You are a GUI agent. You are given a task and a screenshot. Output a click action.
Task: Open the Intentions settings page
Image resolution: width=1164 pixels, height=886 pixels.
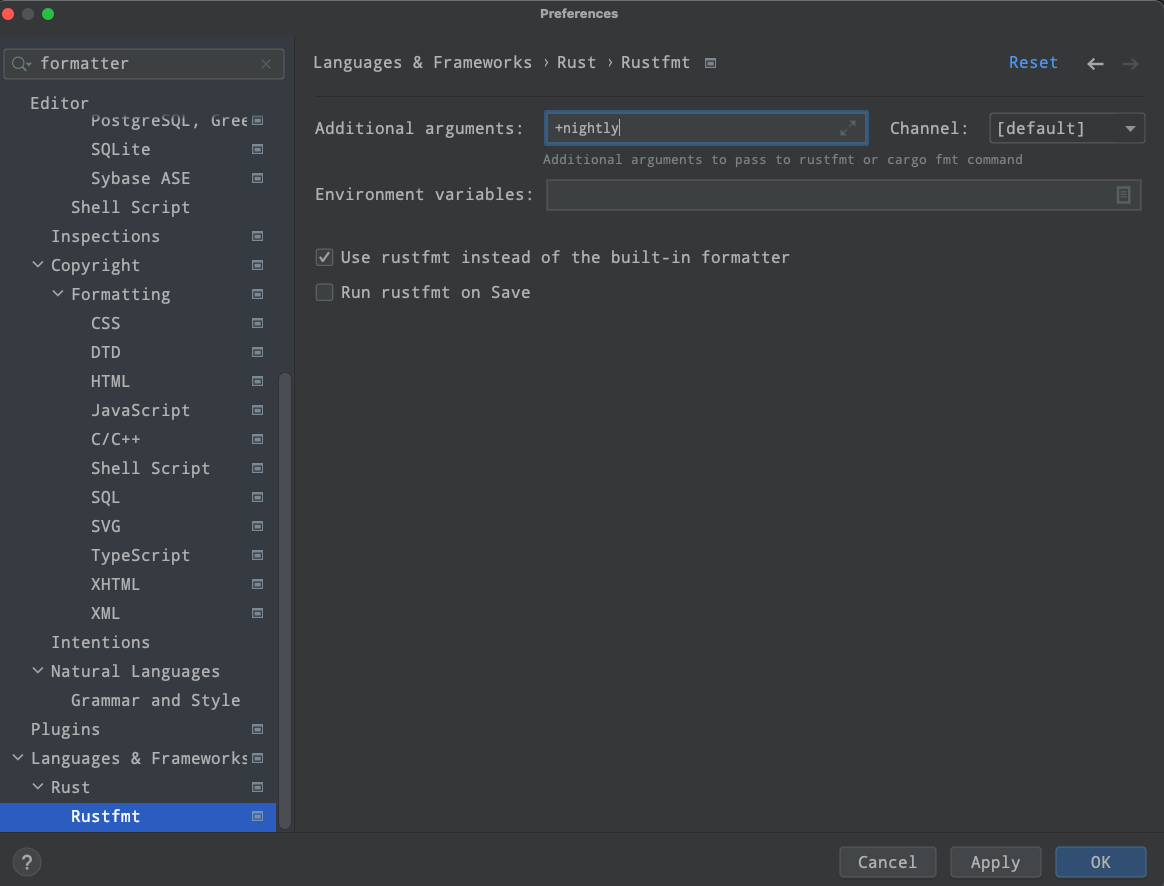coord(100,642)
